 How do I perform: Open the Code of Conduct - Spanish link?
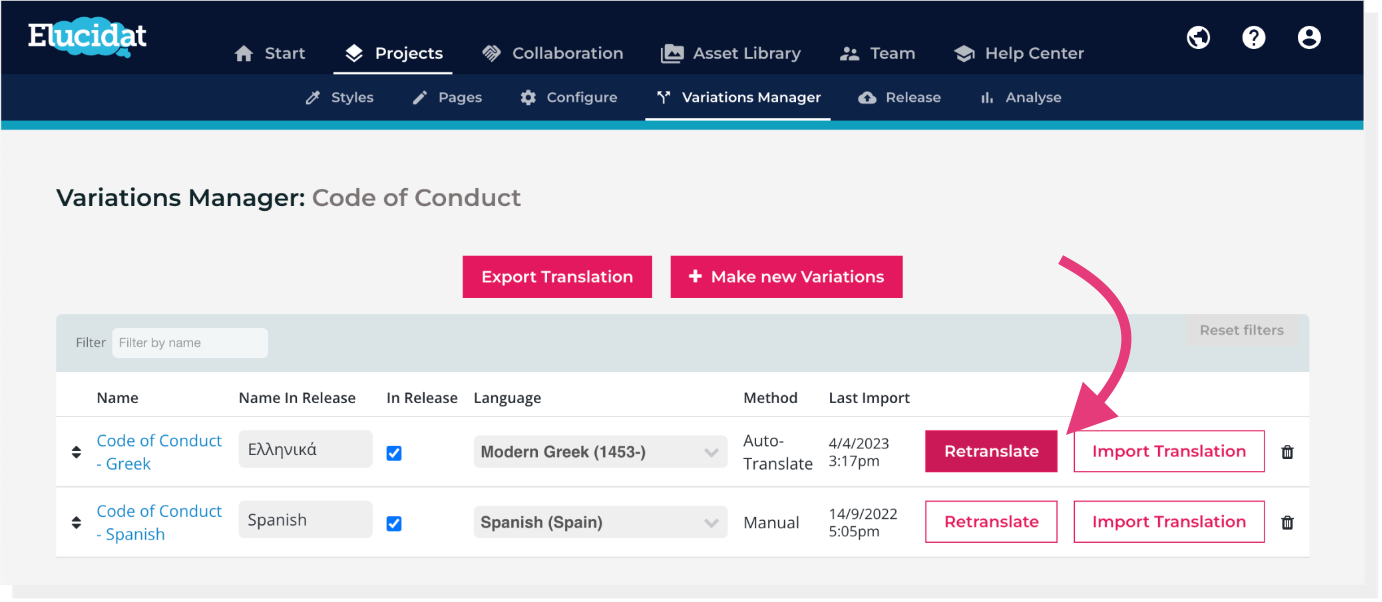click(x=159, y=522)
